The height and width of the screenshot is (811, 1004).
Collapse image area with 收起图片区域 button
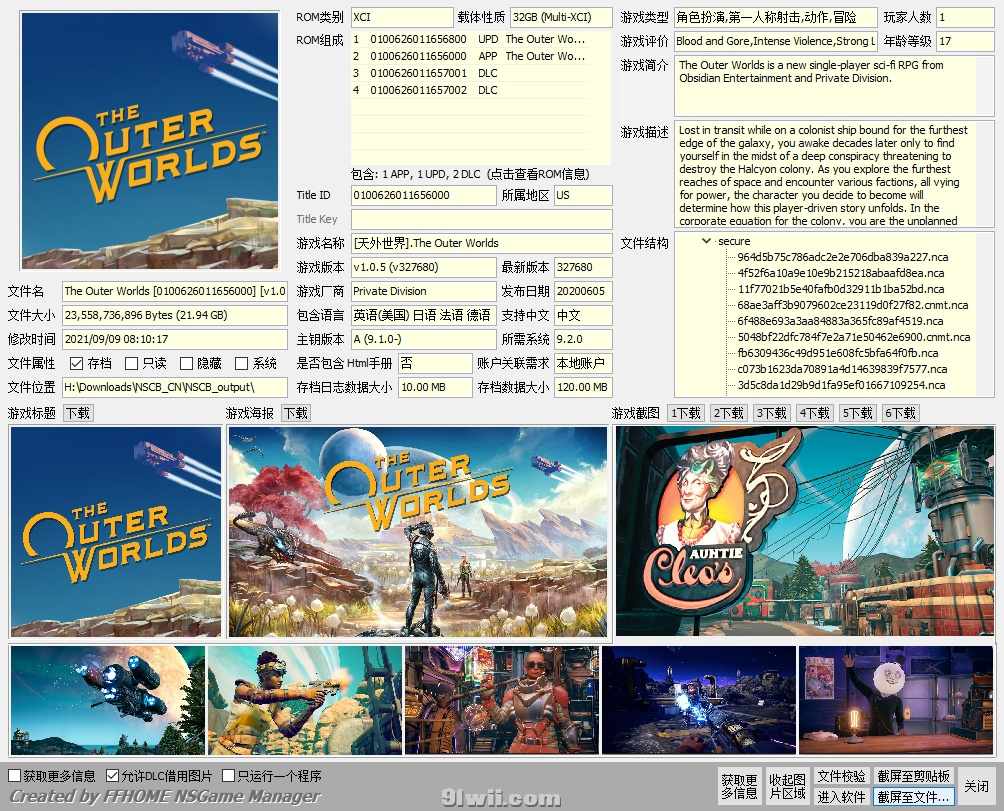[788, 787]
